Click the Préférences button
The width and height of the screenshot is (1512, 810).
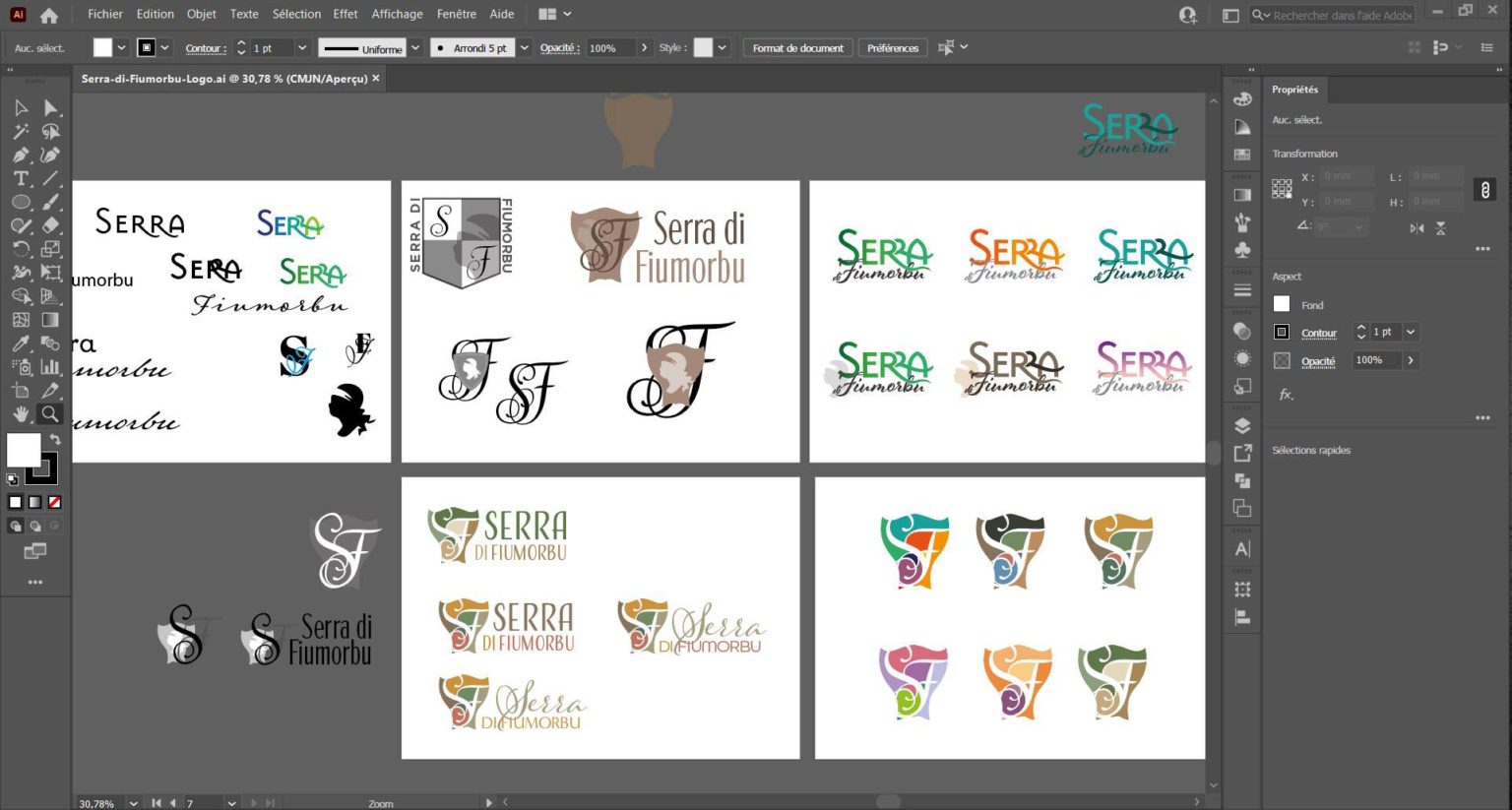pyautogui.click(x=892, y=47)
